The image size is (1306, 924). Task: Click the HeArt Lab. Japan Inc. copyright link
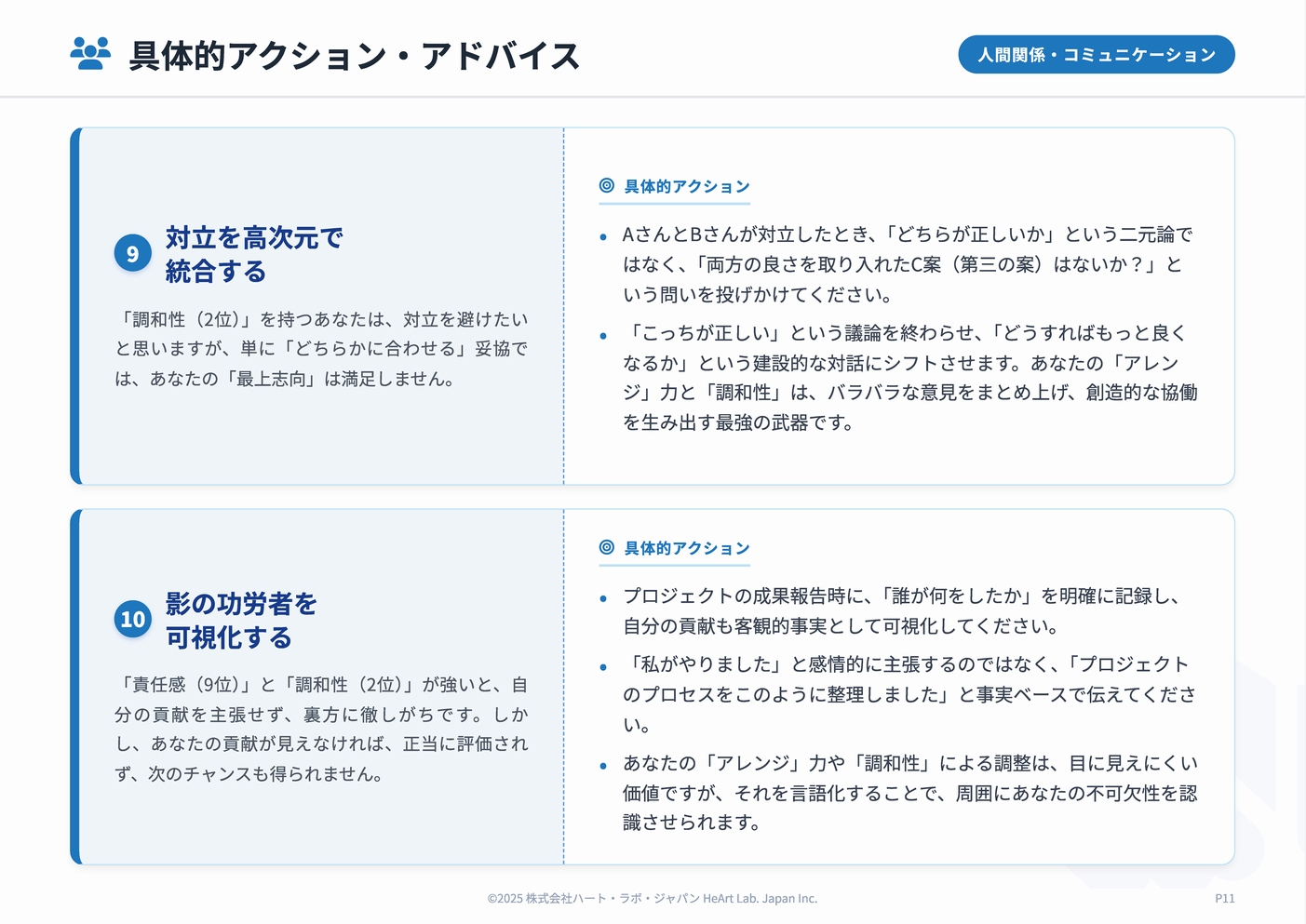pos(652,898)
